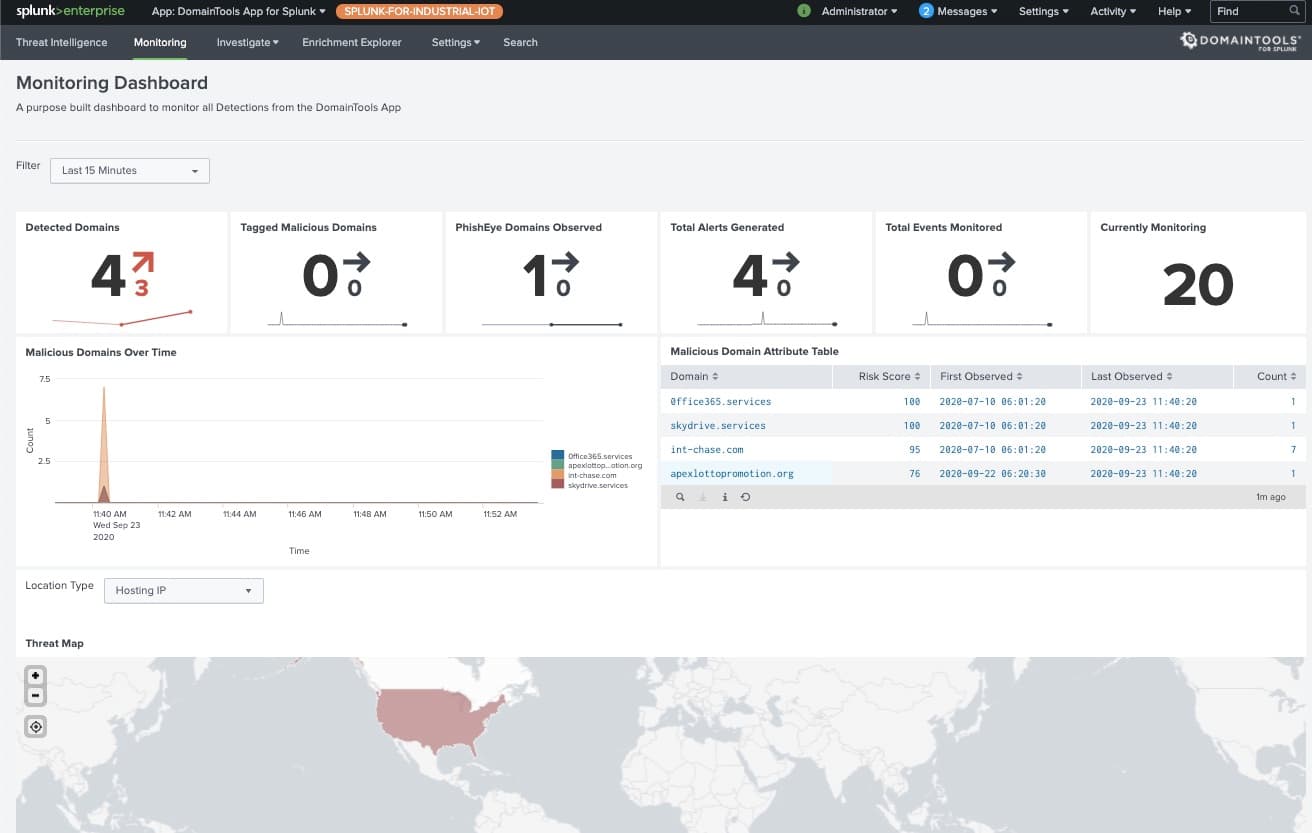Click the trend arrow in PhishEye Domains Observed
The image size is (1312, 833).
pos(565,262)
